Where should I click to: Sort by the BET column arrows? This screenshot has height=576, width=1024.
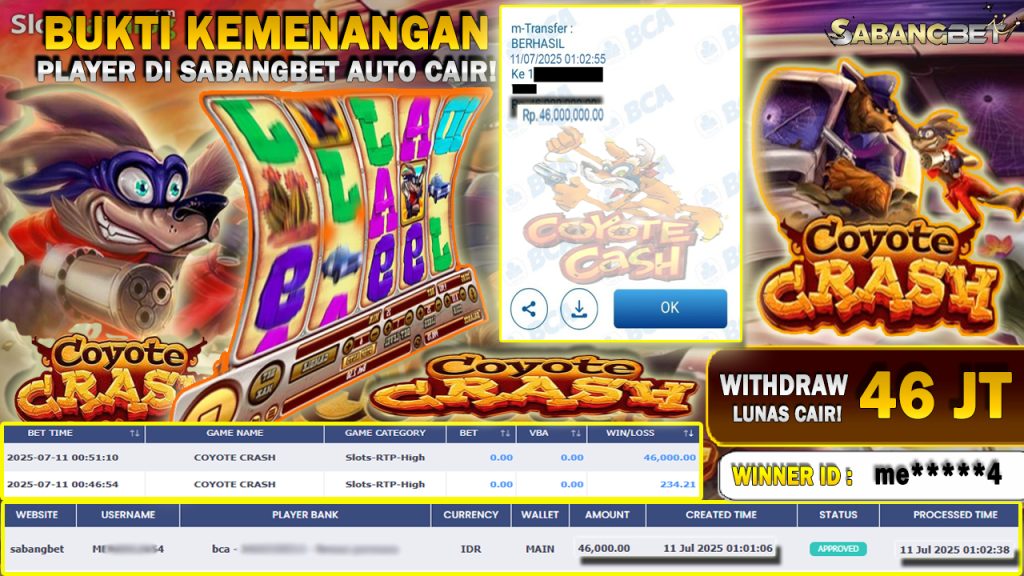click(505, 433)
